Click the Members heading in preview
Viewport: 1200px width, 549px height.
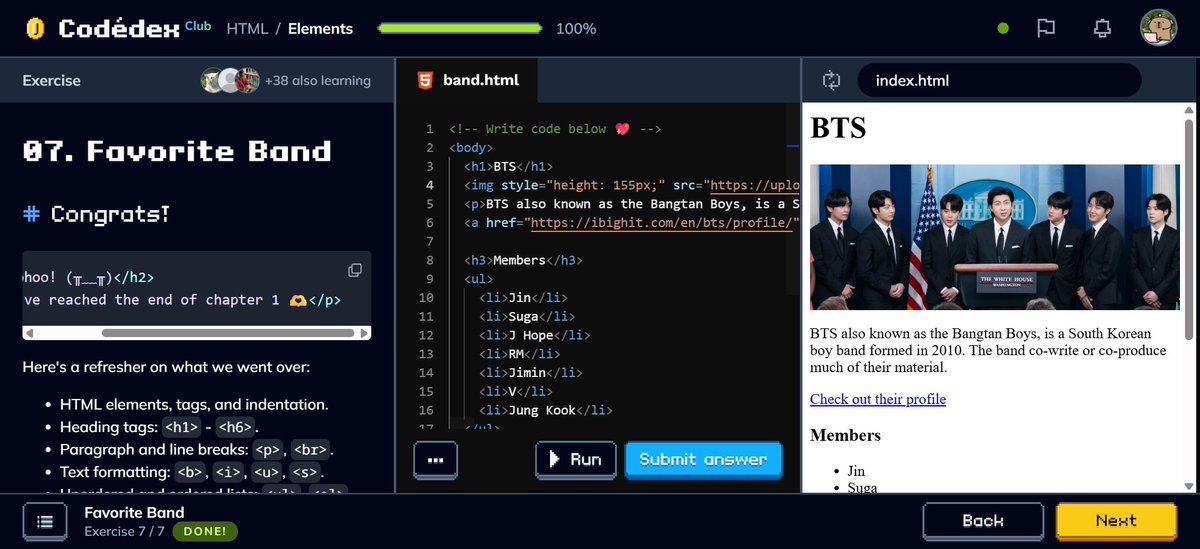(845, 435)
